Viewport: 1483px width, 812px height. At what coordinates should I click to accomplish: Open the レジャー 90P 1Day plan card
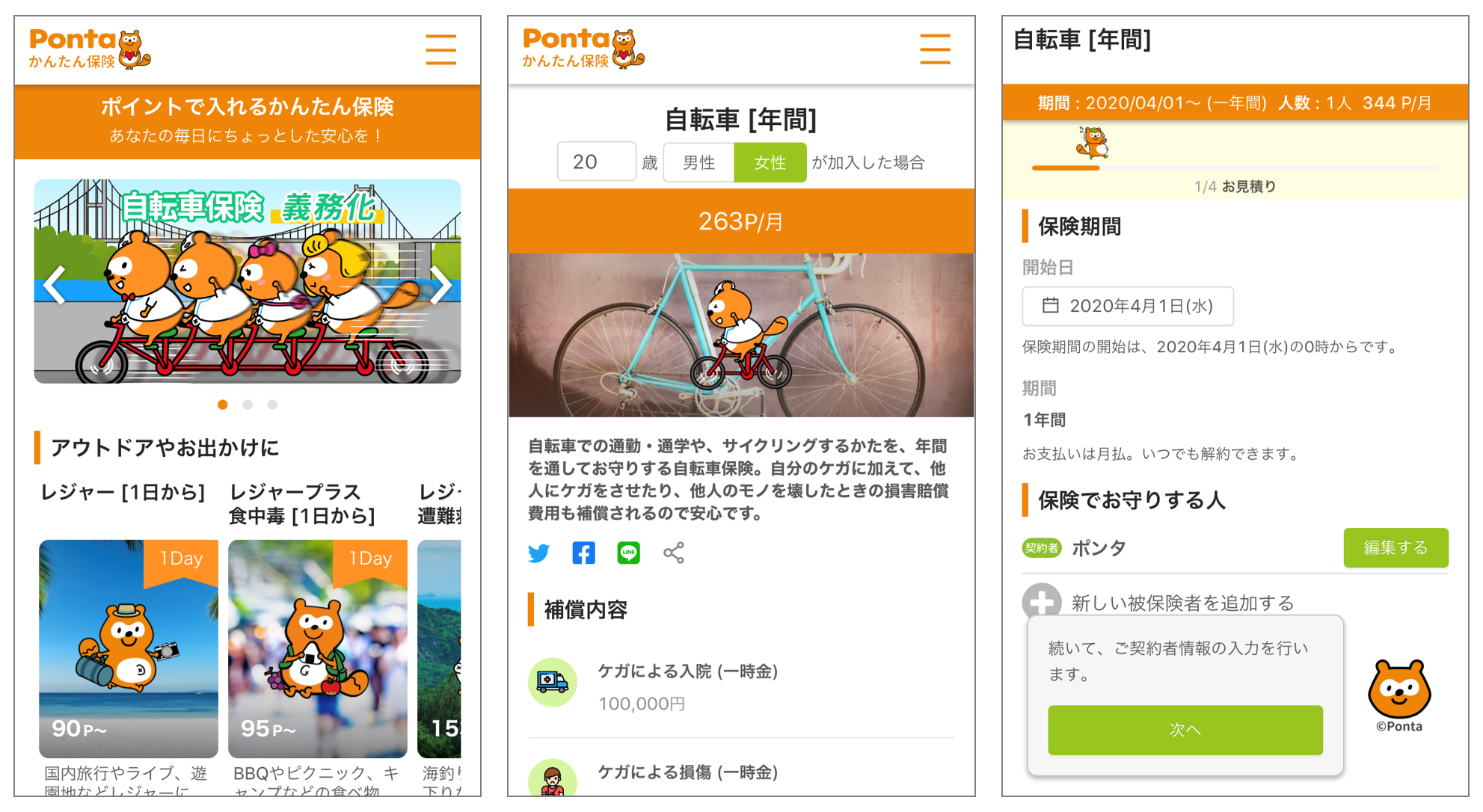point(129,648)
